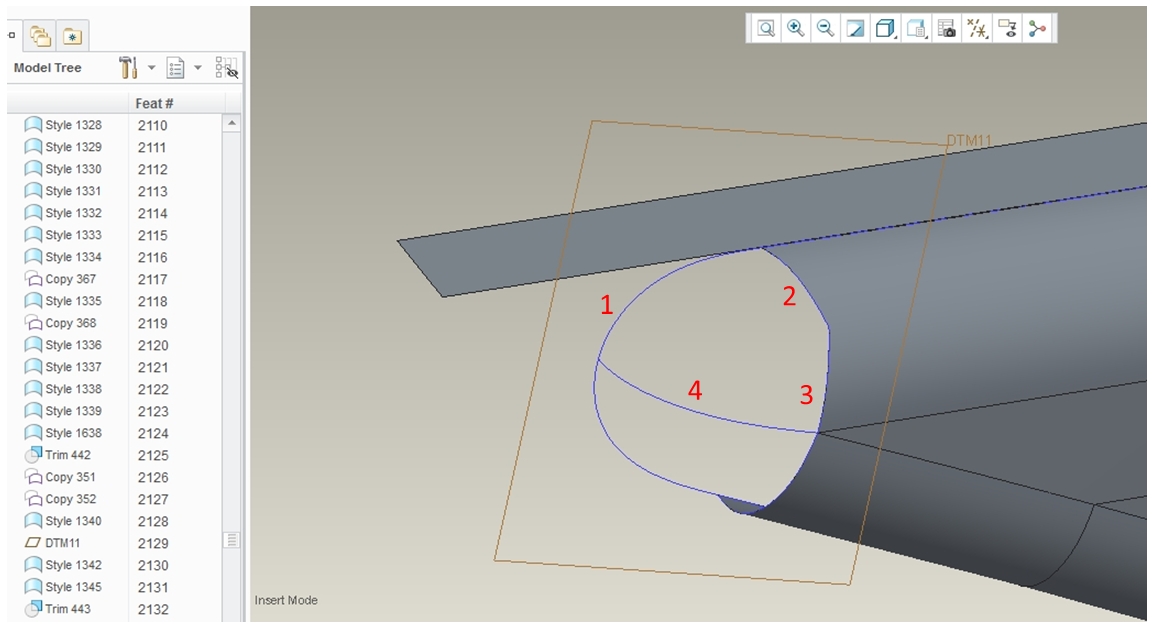This screenshot has height=625, width=1154.
Task: Select Style 1338 tree entry
Action: (63, 389)
